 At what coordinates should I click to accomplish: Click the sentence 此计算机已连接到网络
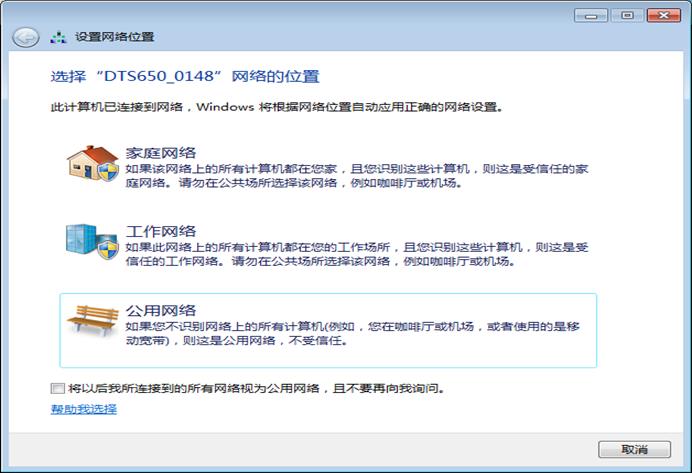coord(277,107)
